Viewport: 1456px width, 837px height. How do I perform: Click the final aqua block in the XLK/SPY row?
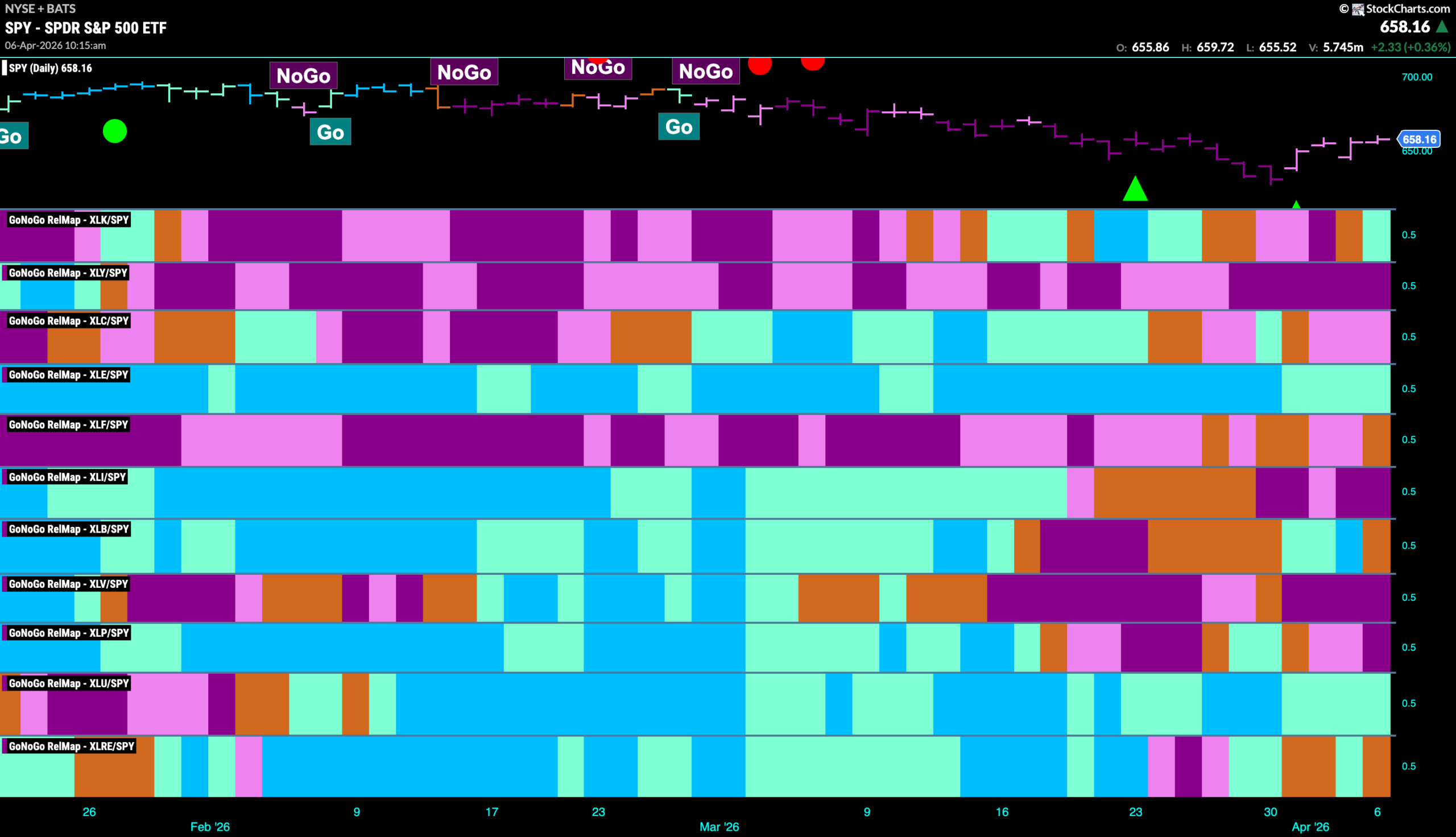pyautogui.click(x=1377, y=236)
